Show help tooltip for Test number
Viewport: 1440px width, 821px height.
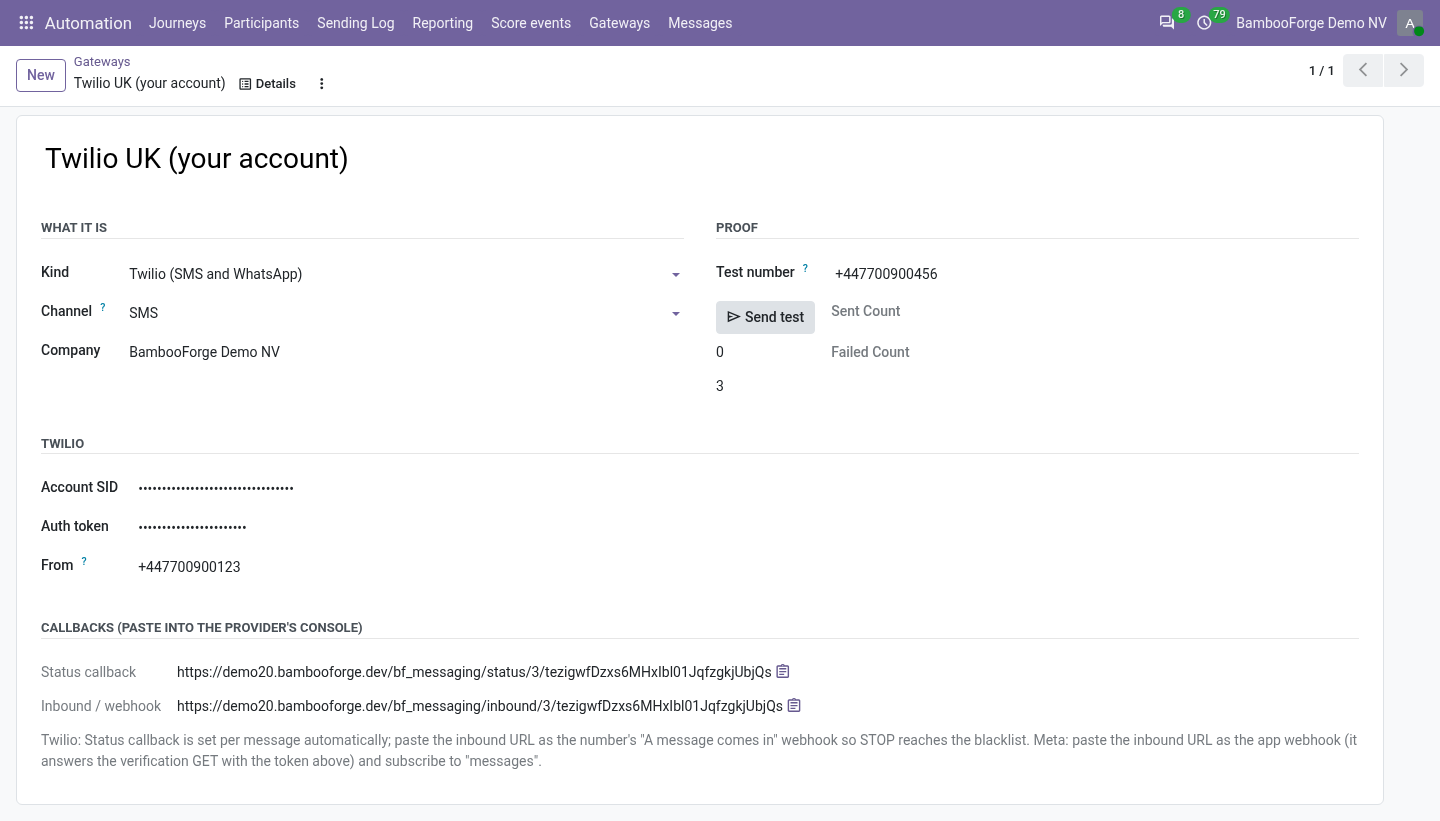point(806,268)
